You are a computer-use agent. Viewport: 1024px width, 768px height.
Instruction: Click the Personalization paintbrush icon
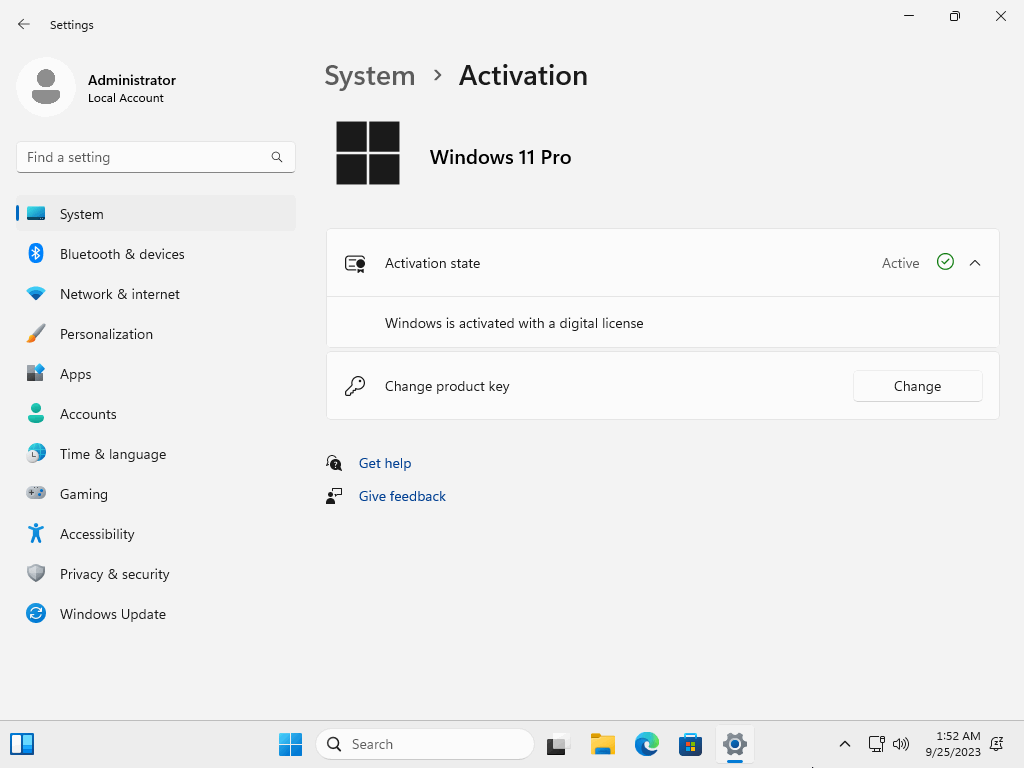[x=36, y=334]
